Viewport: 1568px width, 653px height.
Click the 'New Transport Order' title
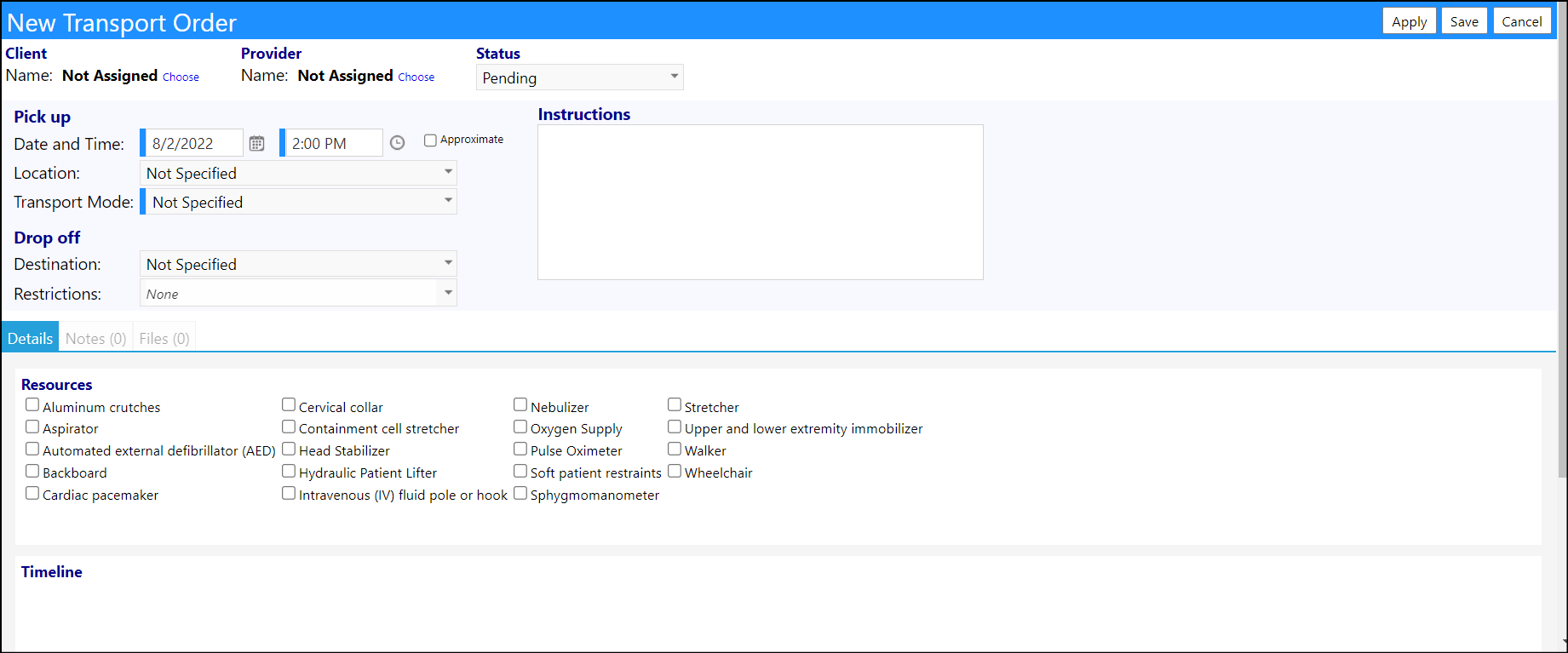pos(122,23)
